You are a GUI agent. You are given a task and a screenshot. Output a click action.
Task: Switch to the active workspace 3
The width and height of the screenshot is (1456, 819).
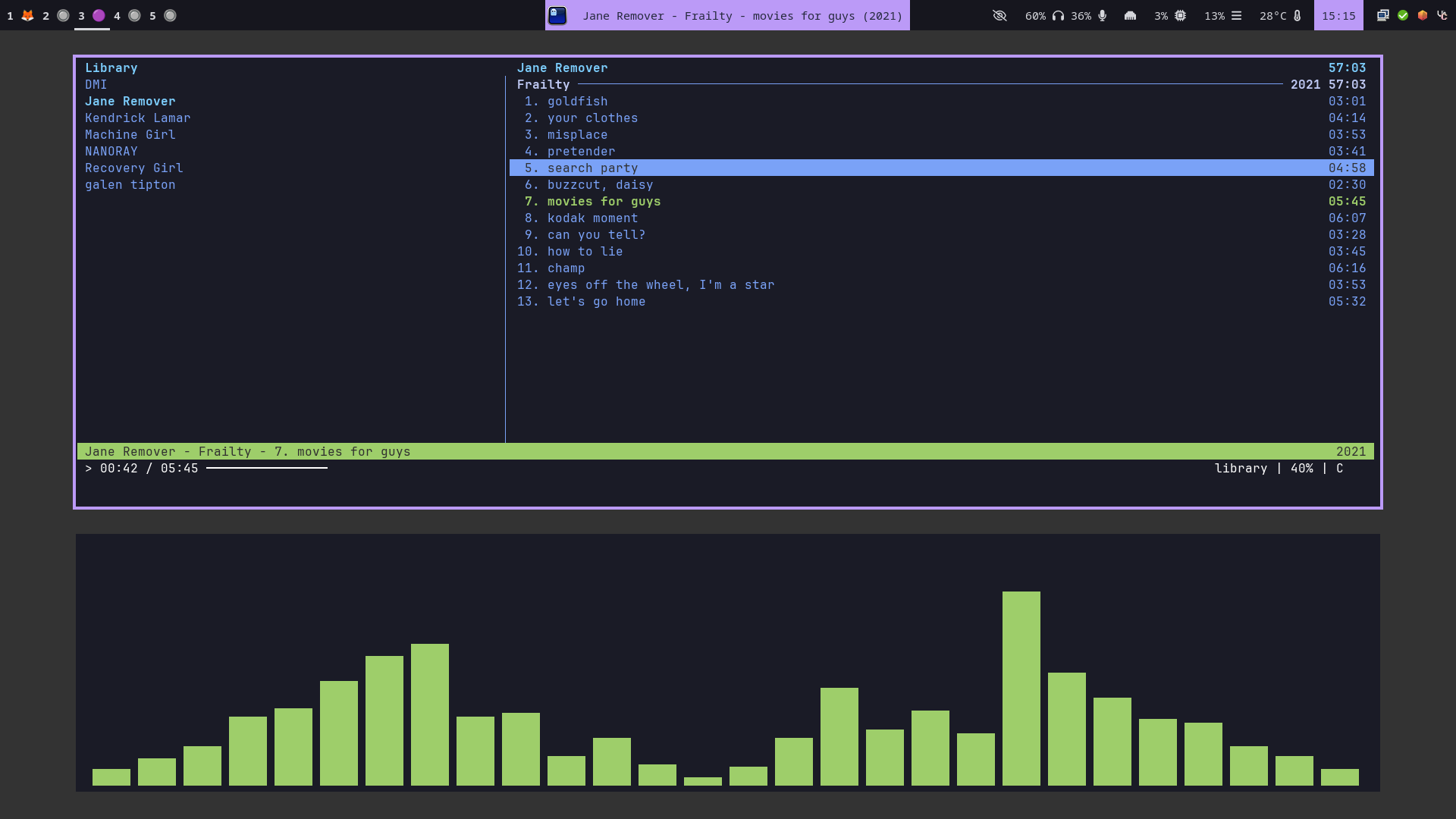point(92,15)
